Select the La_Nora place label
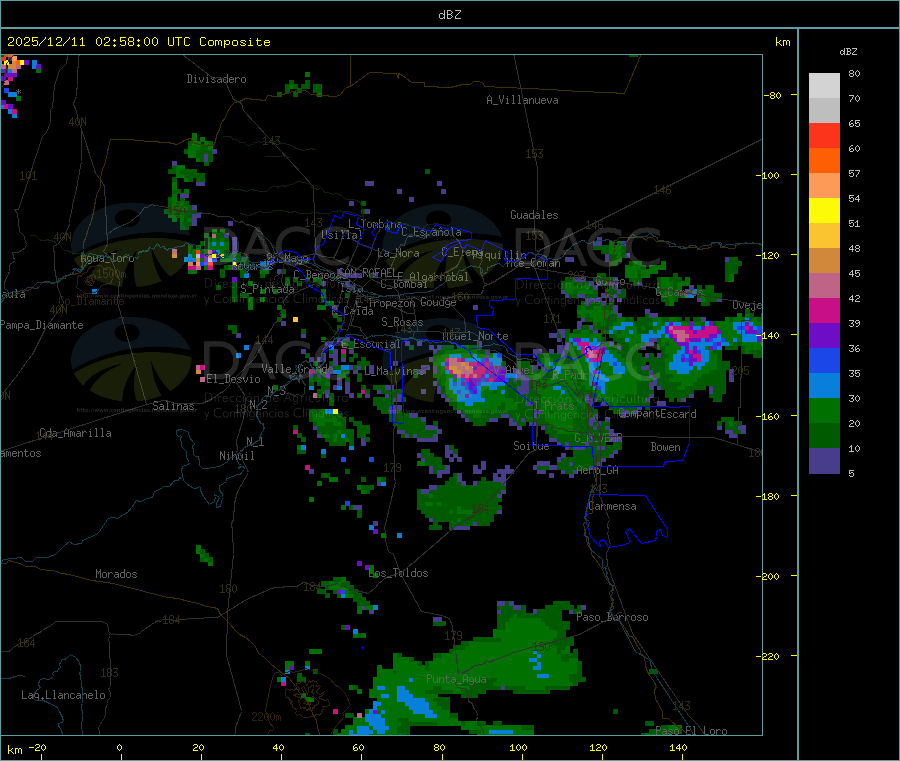Screen dimensions: 900x761 click(398, 253)
